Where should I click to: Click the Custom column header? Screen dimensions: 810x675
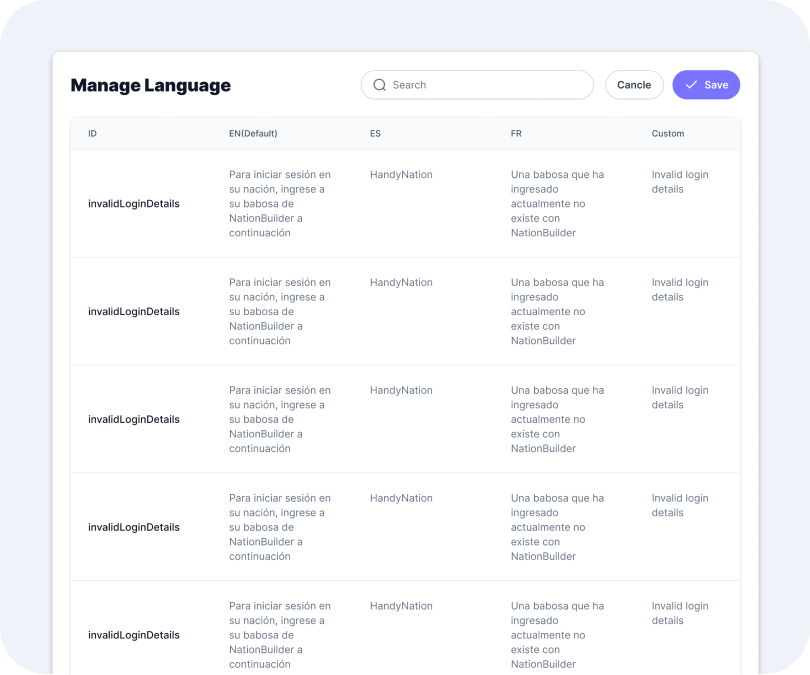coord(667,134)
